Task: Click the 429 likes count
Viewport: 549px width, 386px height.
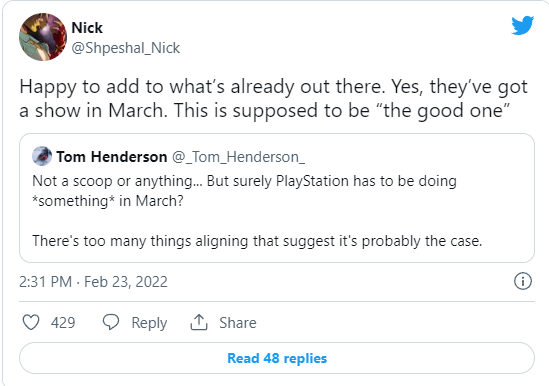Action: 63,323
